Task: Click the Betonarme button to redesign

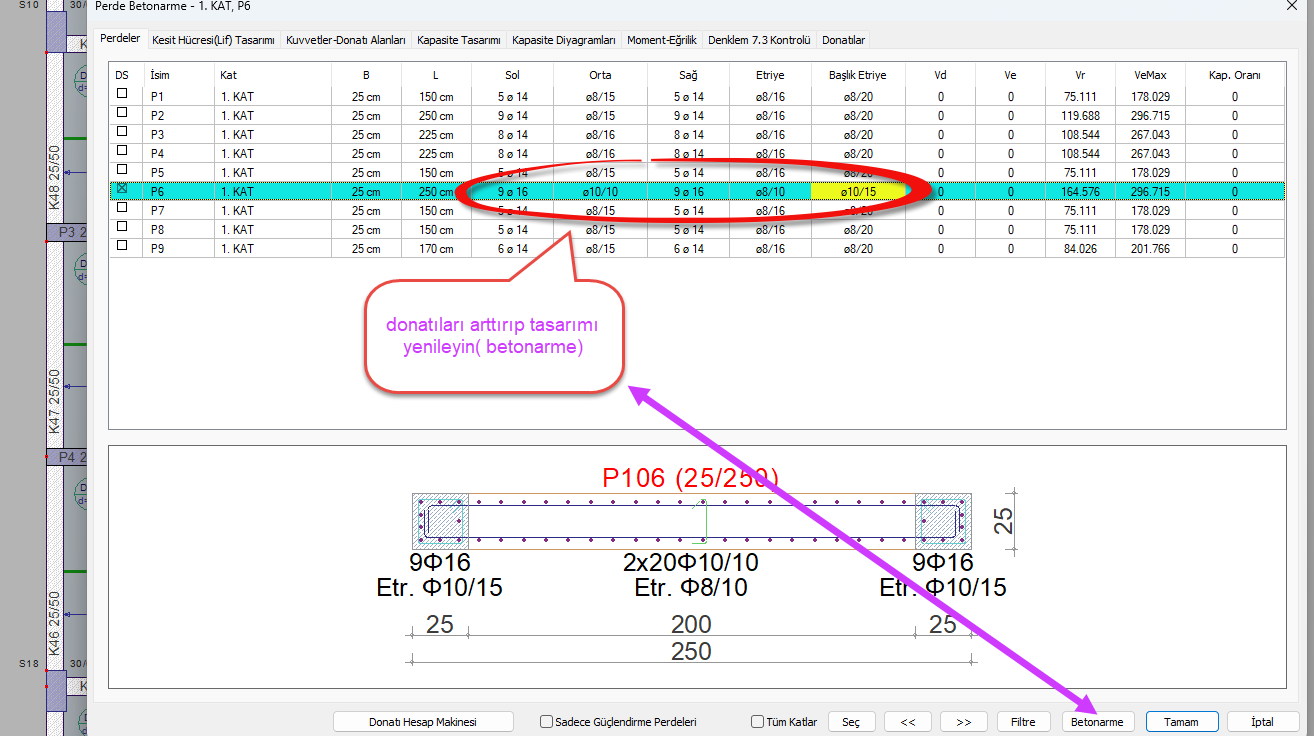Action: click(1096, 722)
